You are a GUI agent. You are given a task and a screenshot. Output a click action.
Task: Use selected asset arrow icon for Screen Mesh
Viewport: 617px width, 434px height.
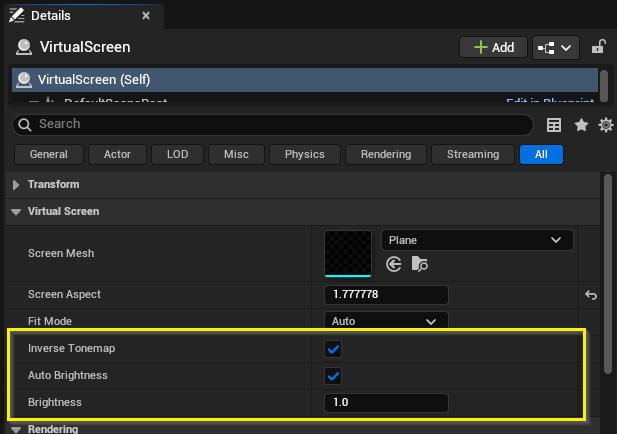(394, 264)
